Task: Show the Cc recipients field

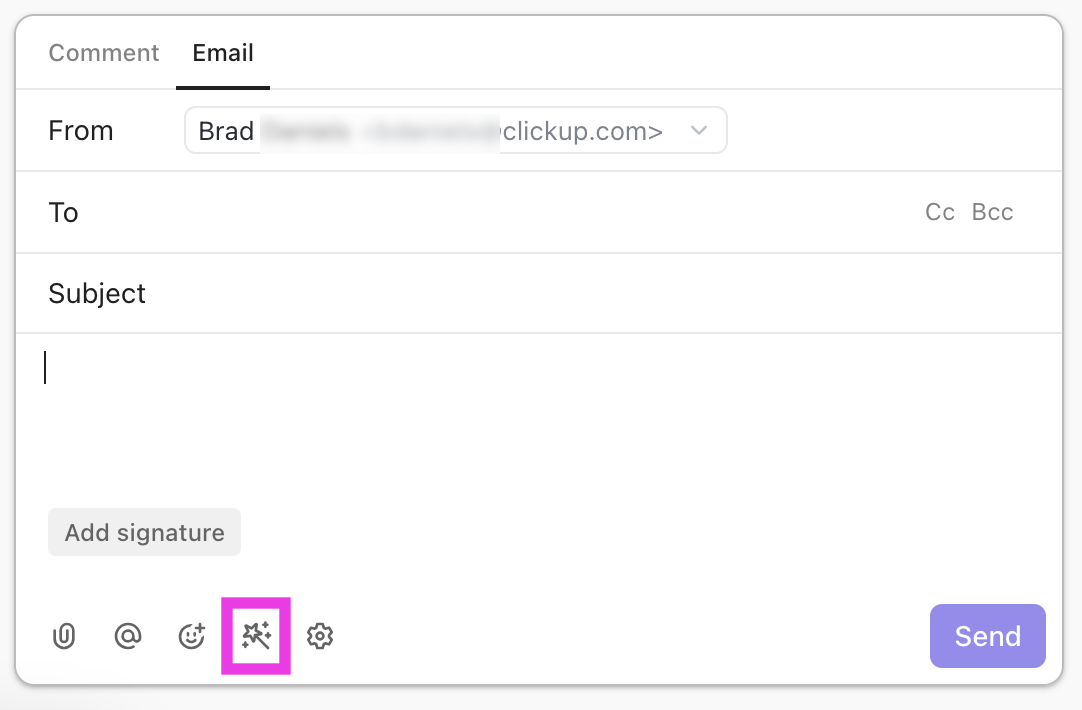Action: tap(940, 212)
